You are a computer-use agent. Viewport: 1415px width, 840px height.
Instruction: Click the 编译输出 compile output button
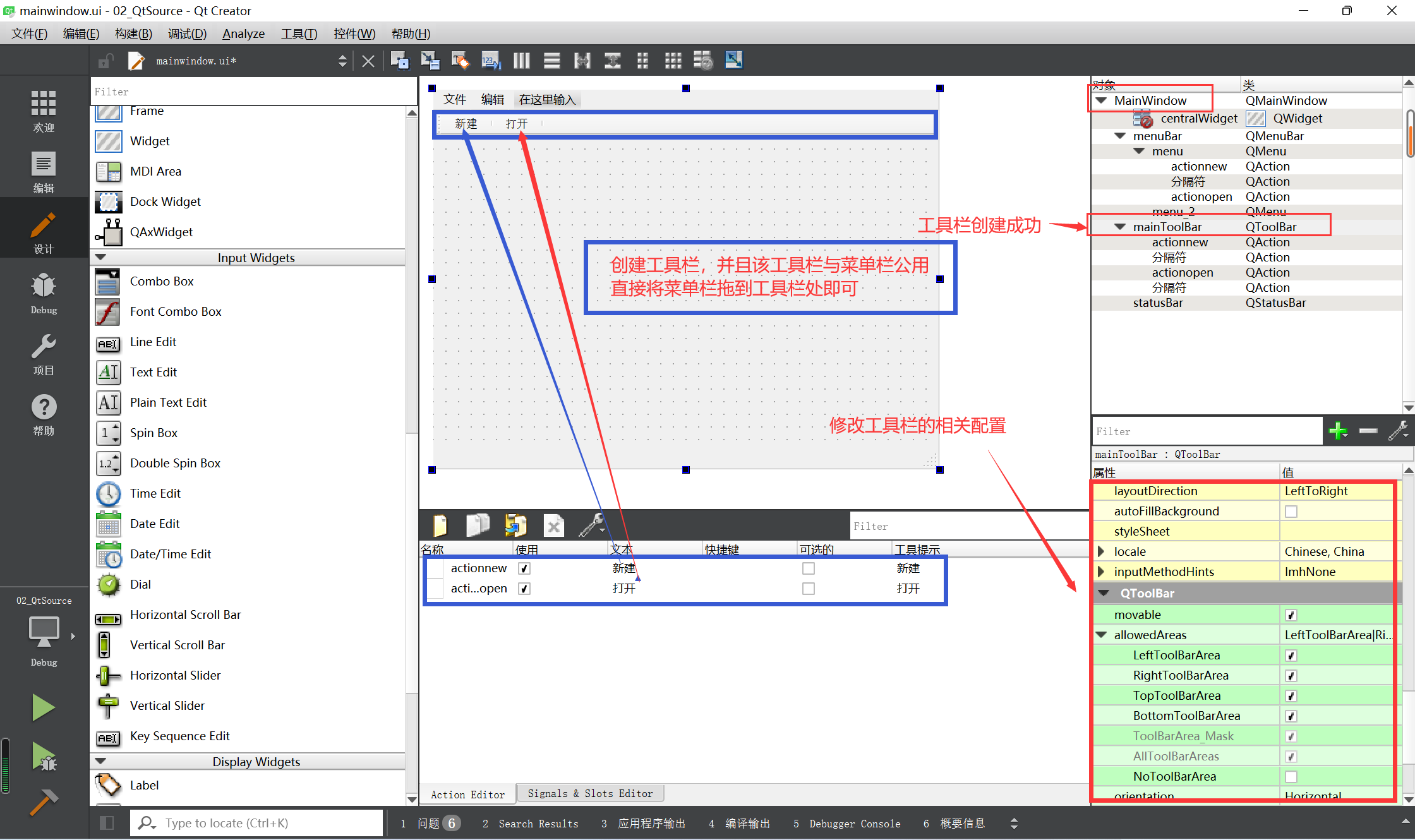coord(740,824)
